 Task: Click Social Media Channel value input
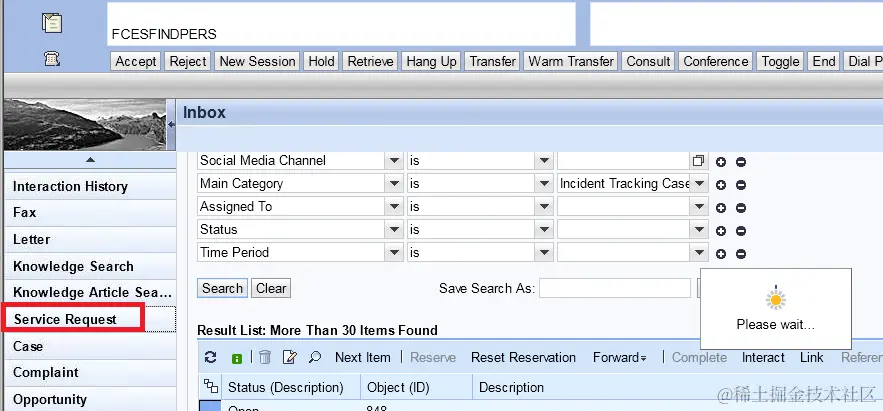624,160
